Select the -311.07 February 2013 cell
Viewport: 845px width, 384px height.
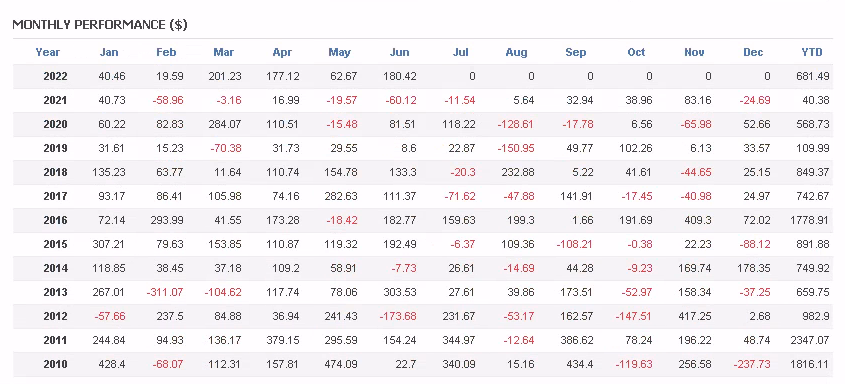[x=164, y=292]
